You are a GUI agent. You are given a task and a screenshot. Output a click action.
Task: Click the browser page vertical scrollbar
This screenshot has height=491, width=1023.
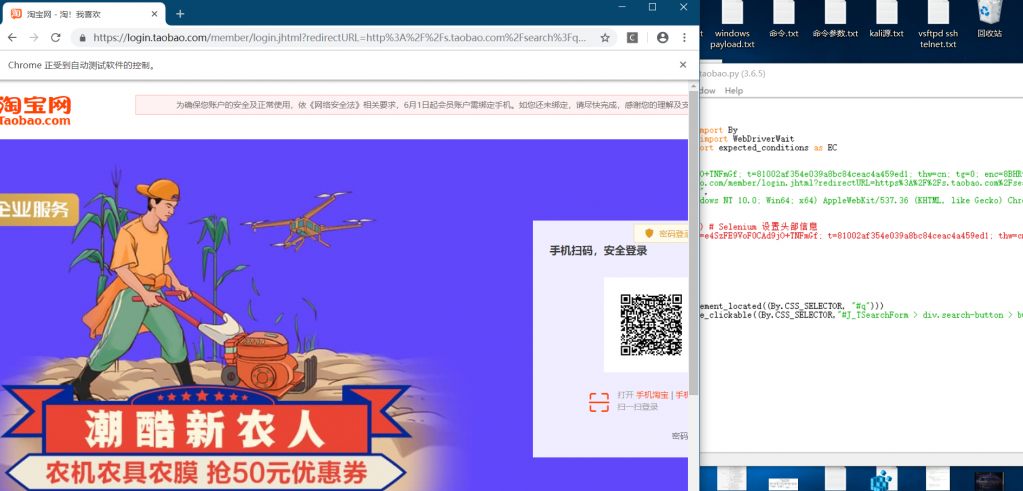[x=693, y=300]
